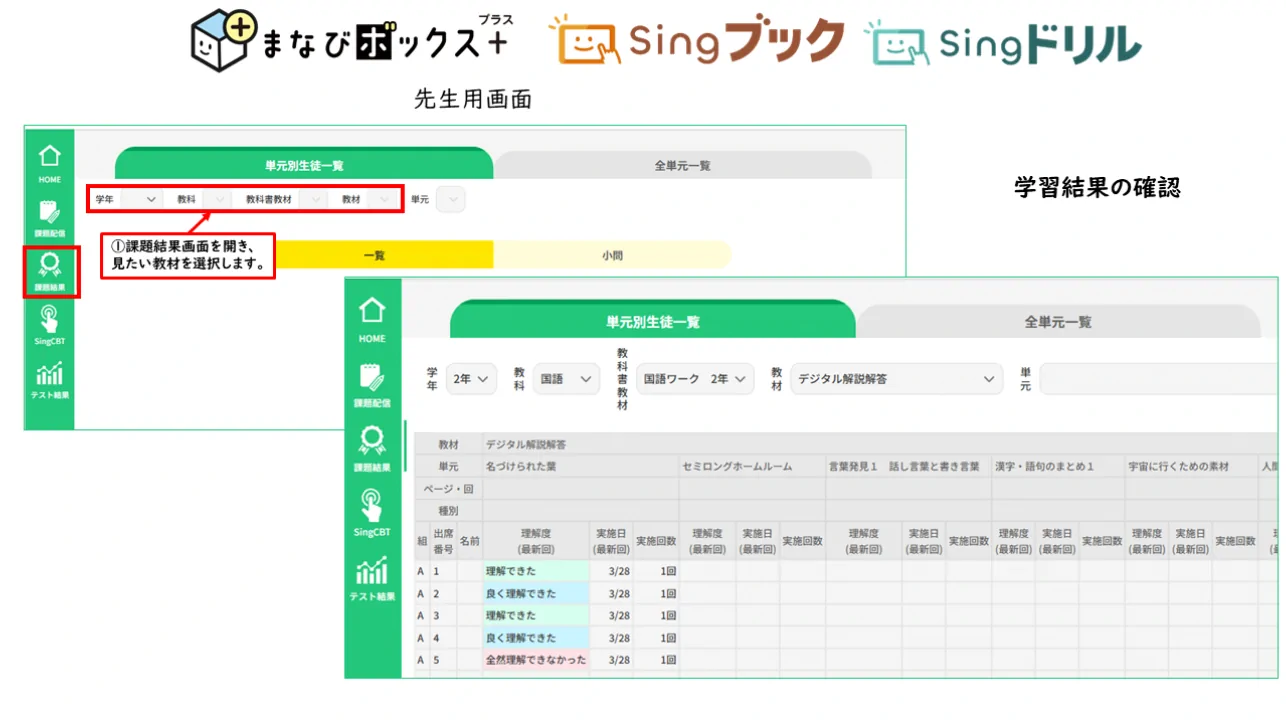Switch to 全単元一覧 tab in the front window

click(x=1057, y=322)
